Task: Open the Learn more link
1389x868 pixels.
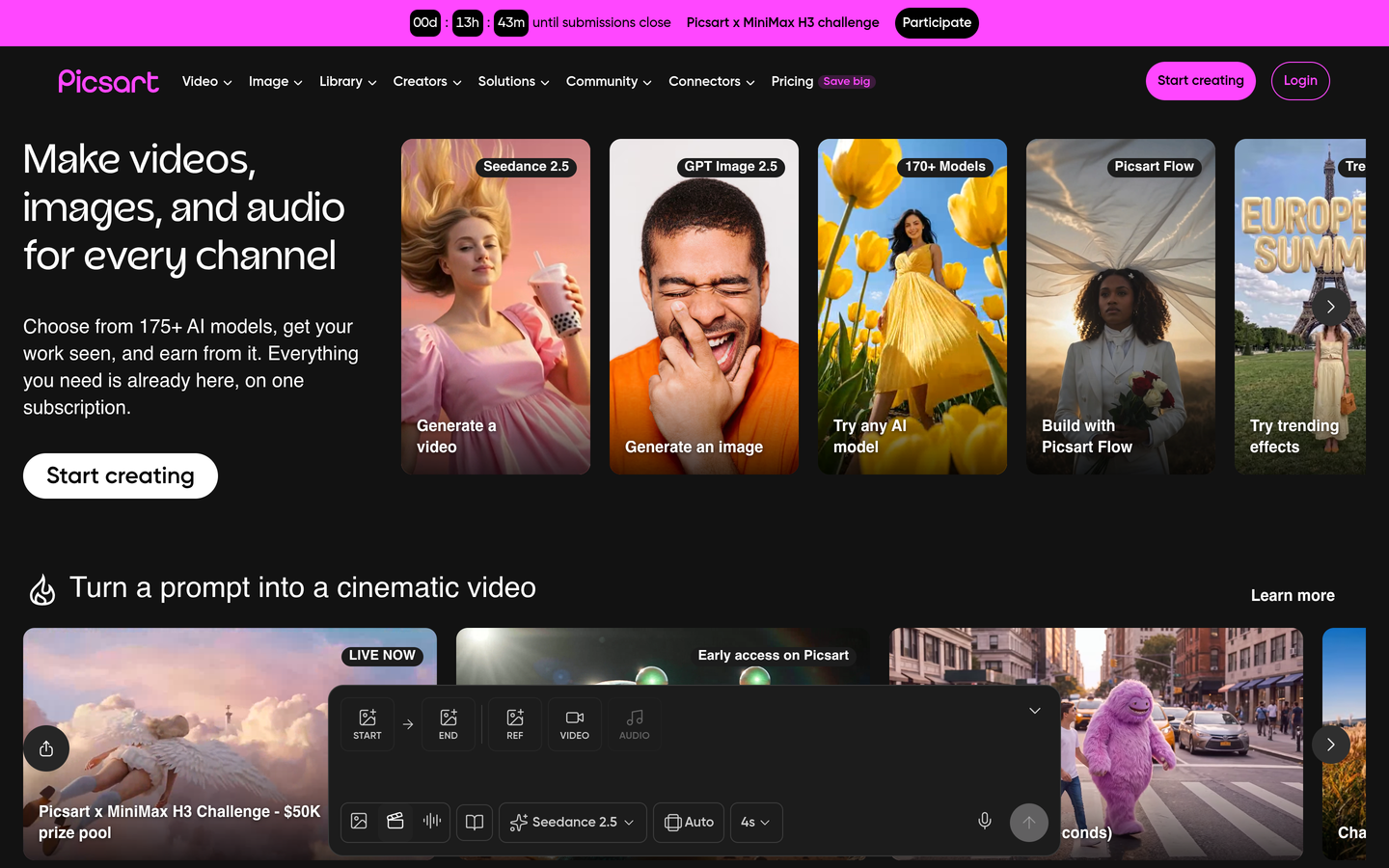Action: tap(1293, 596)
